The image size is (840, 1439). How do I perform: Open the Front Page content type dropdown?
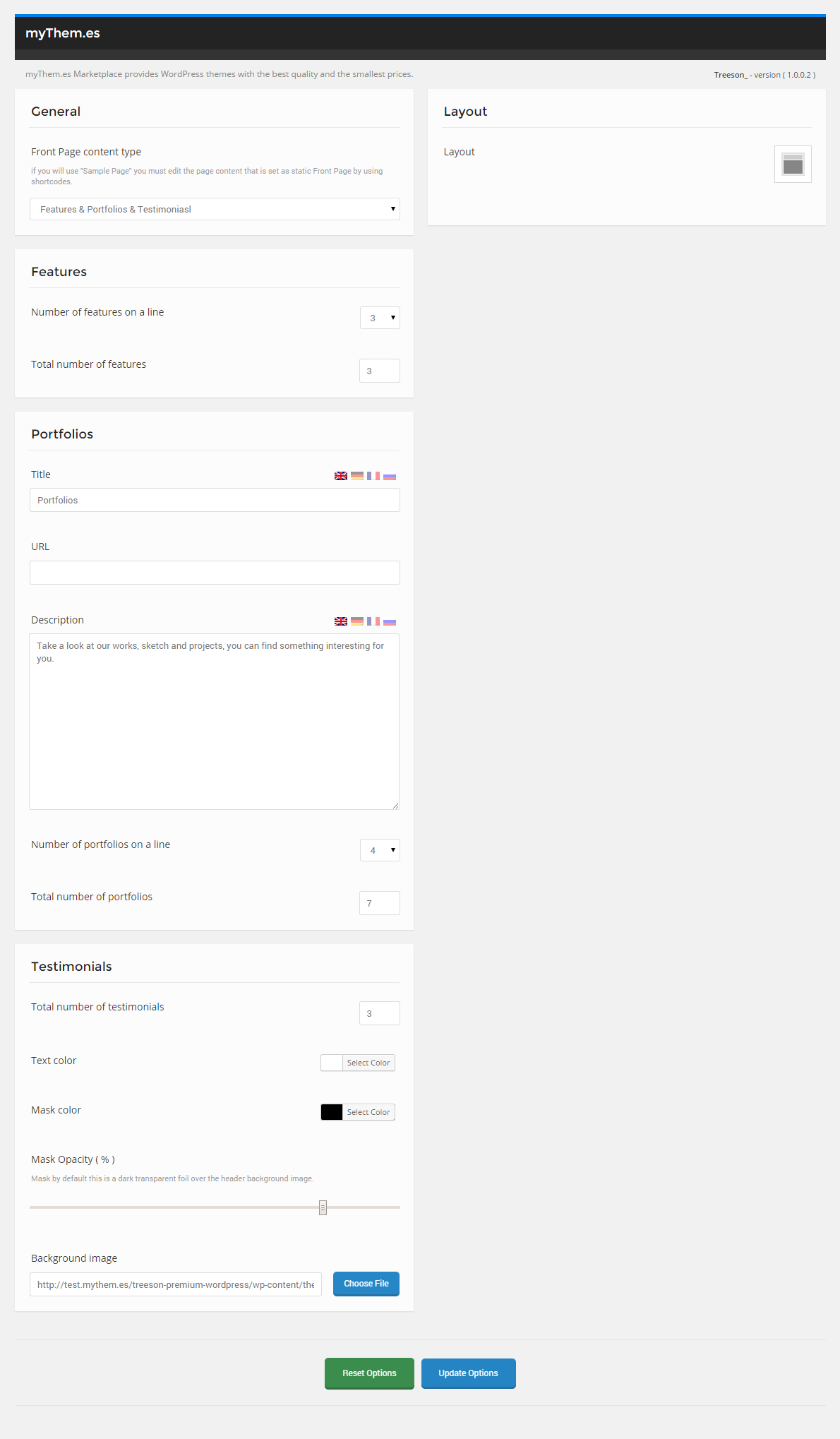pyautogui.click(x=215, y=209)
